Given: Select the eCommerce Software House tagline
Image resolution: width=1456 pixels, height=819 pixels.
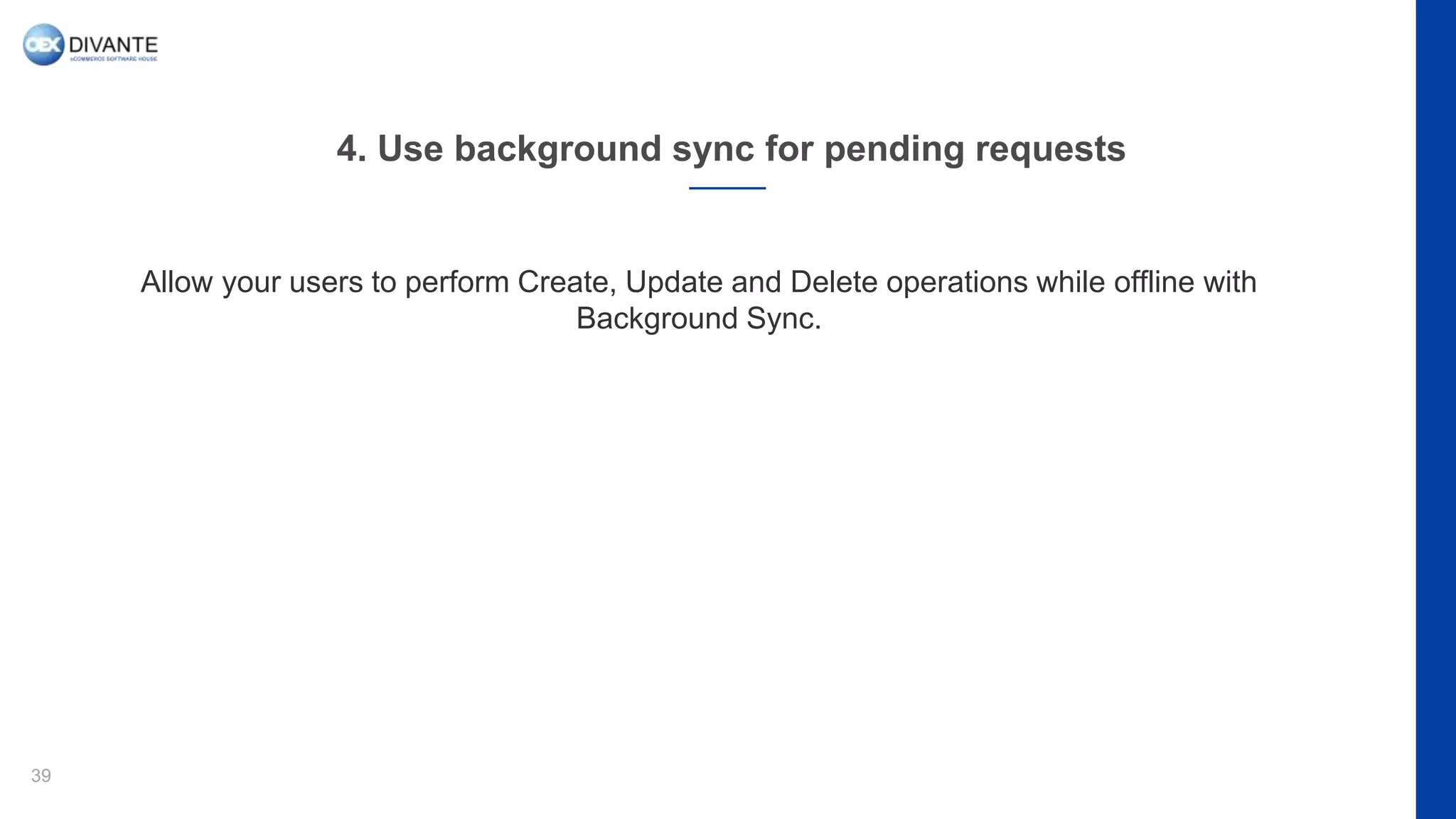Looking at the screenshot, I should pyautogui.click(x=114, y=60).
